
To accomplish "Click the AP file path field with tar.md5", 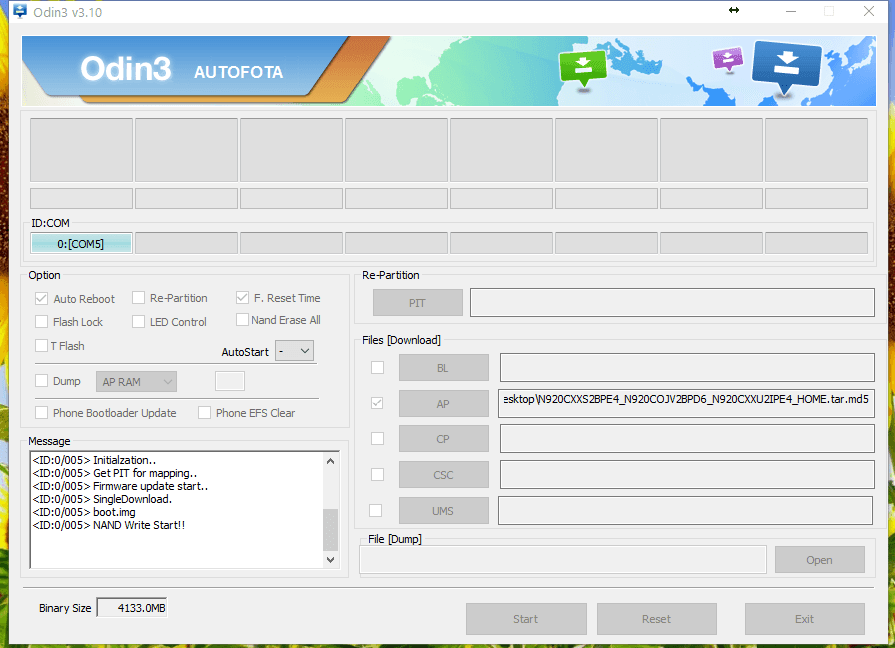I will [686, 403].
